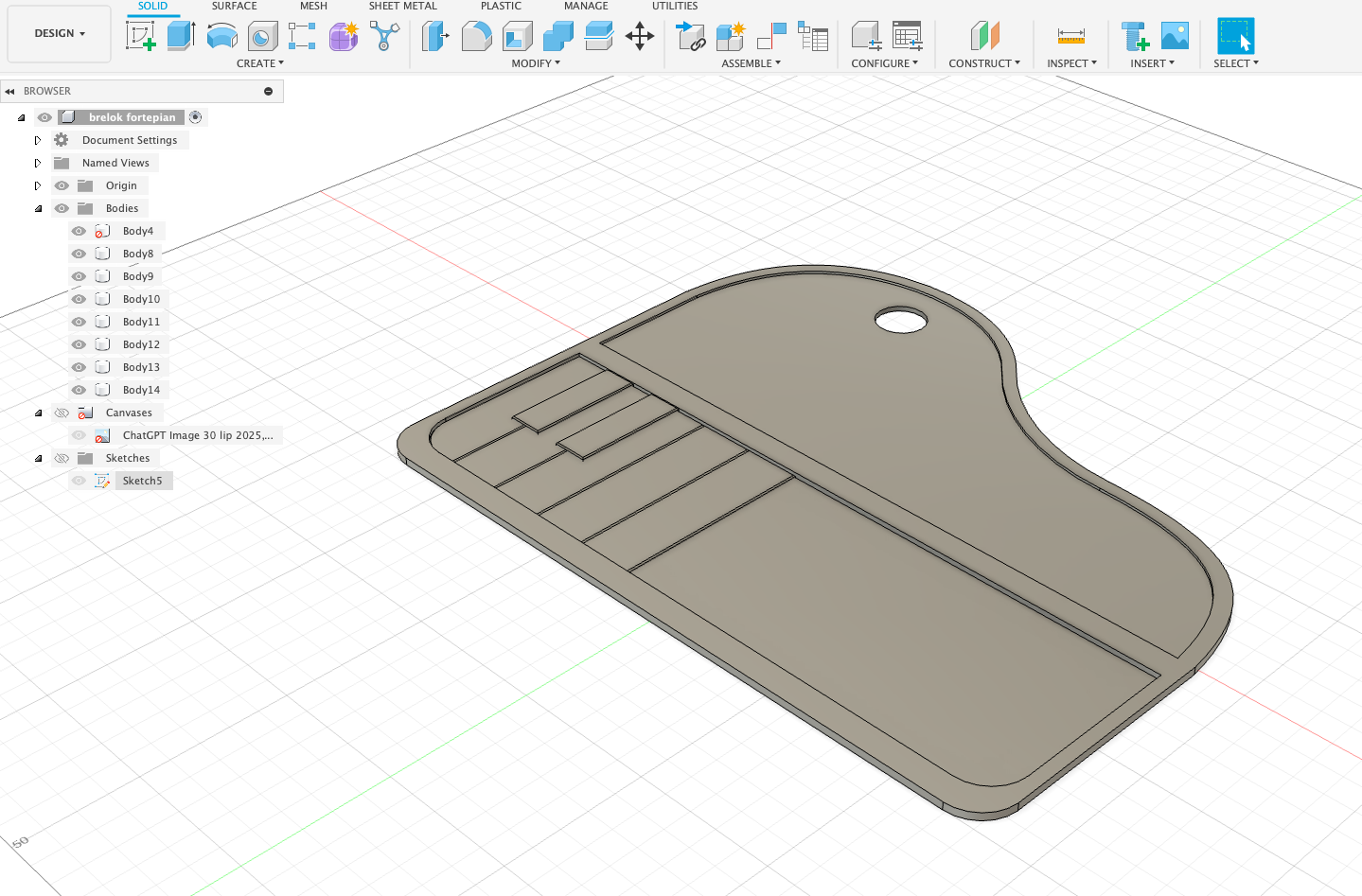Select Body13 in the browser tree
This screenshot has width=1362, height=896.
141,367
